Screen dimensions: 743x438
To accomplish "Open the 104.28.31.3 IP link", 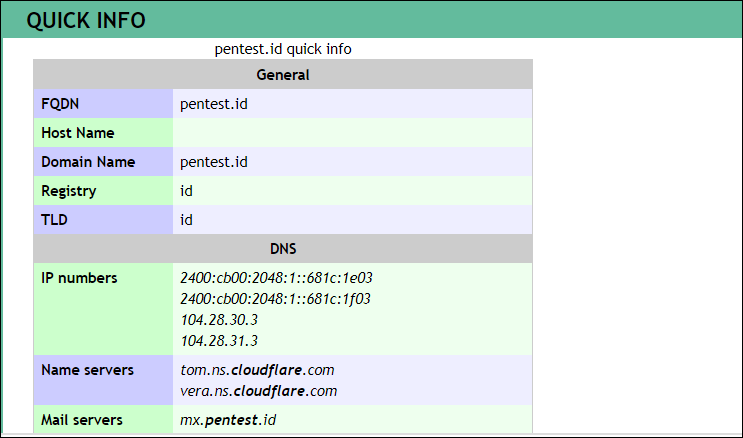I will (219, 341).
